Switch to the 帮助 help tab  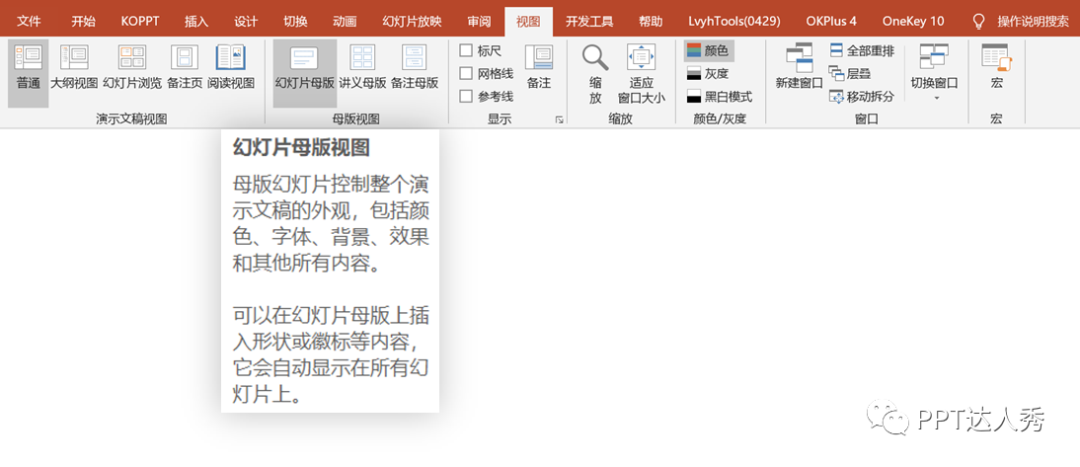(650, 21)
